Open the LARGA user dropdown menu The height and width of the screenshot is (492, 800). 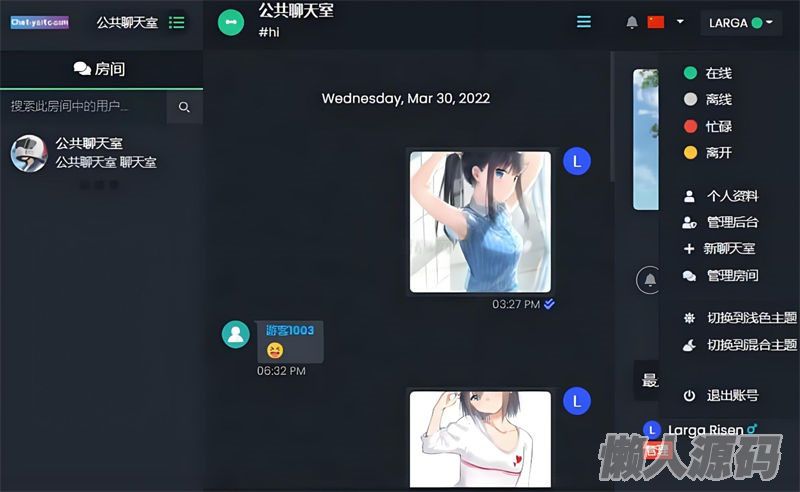741,23
